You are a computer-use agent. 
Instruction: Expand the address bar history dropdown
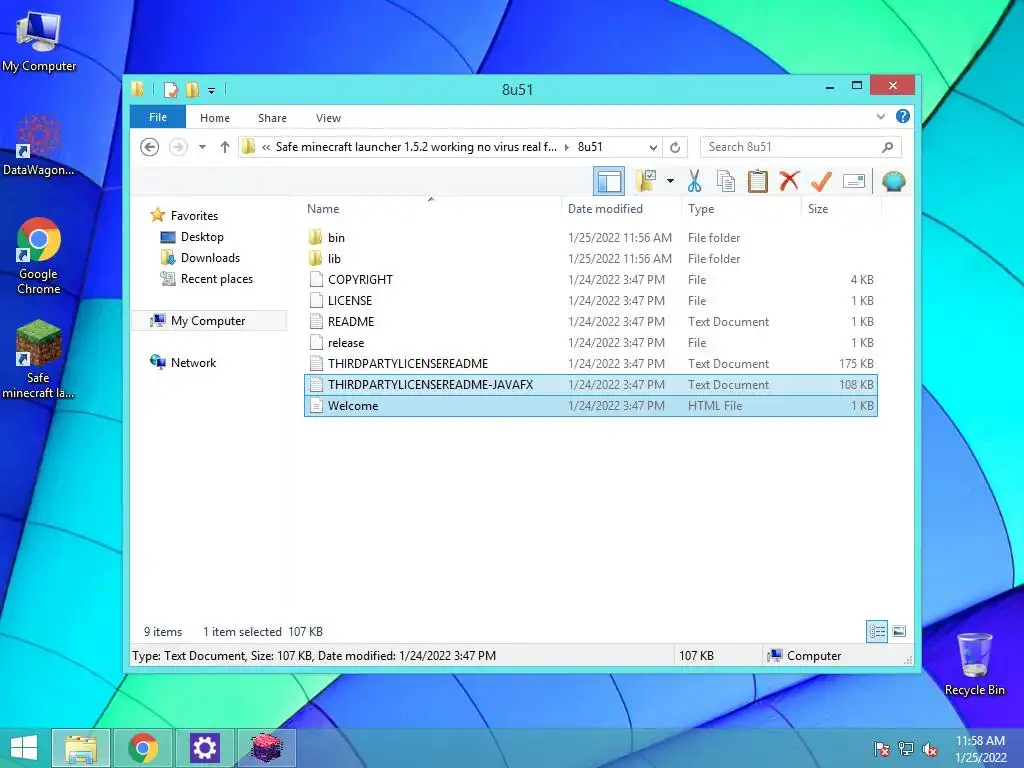(652, 148)
